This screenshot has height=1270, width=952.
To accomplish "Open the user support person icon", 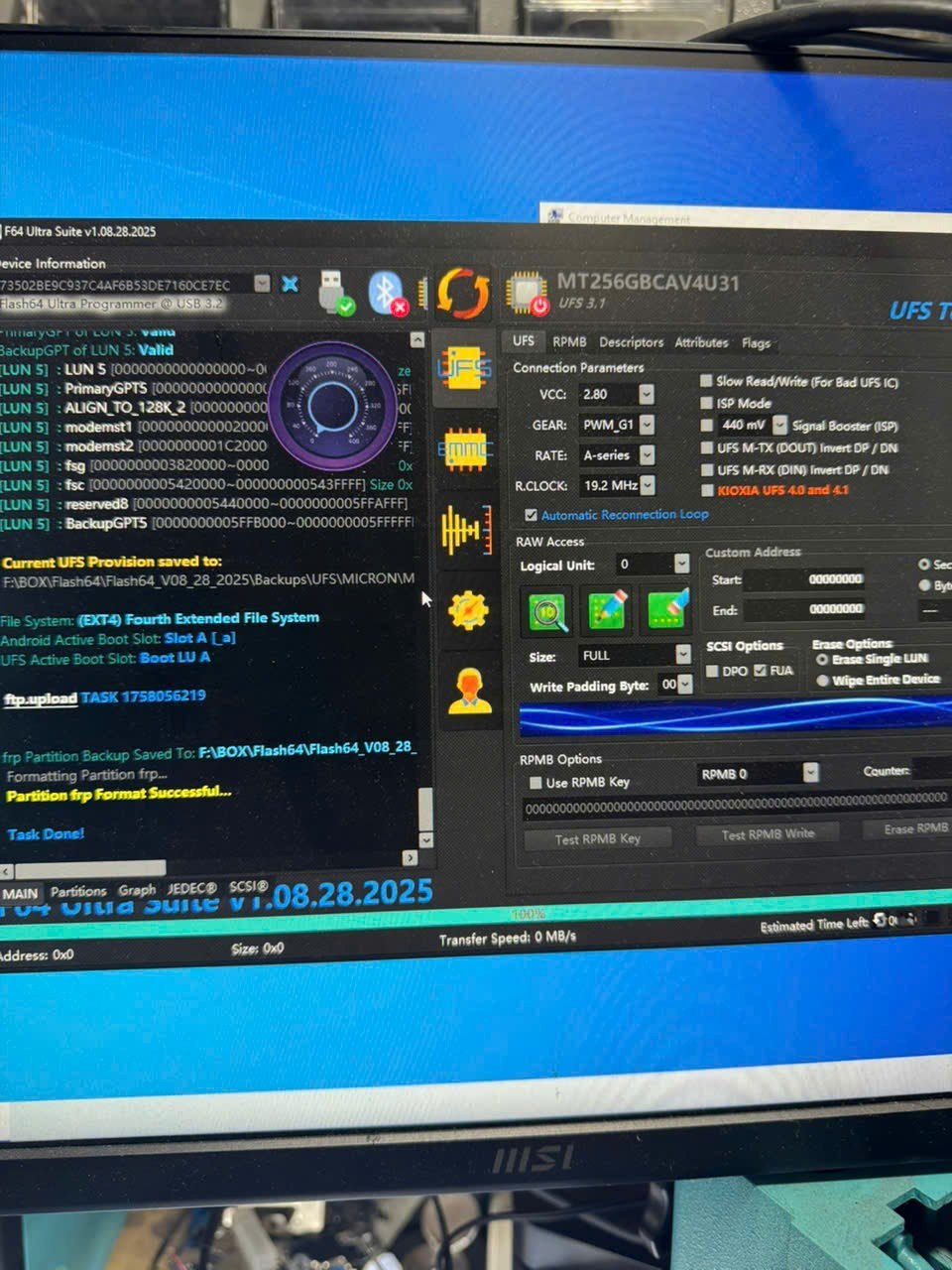I will (x=469, y=691).
